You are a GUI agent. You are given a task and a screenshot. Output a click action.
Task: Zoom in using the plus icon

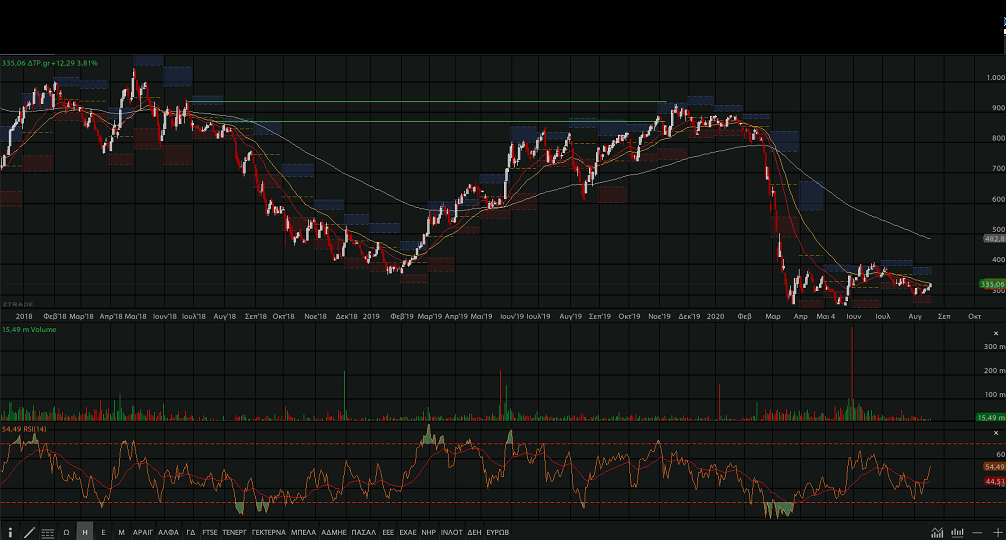(x=996, y=532)
